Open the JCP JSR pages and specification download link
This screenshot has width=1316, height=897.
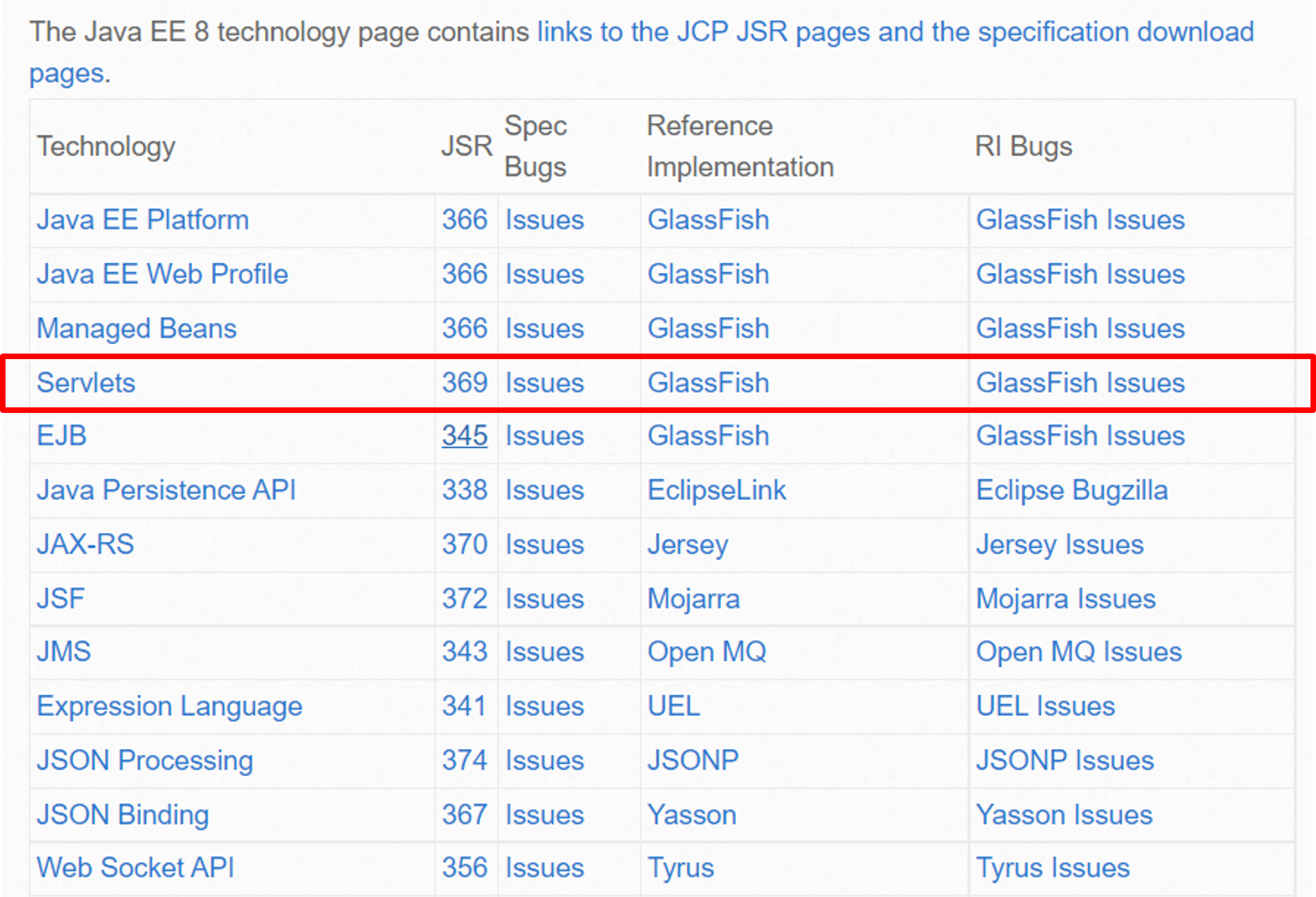(895, 32)
